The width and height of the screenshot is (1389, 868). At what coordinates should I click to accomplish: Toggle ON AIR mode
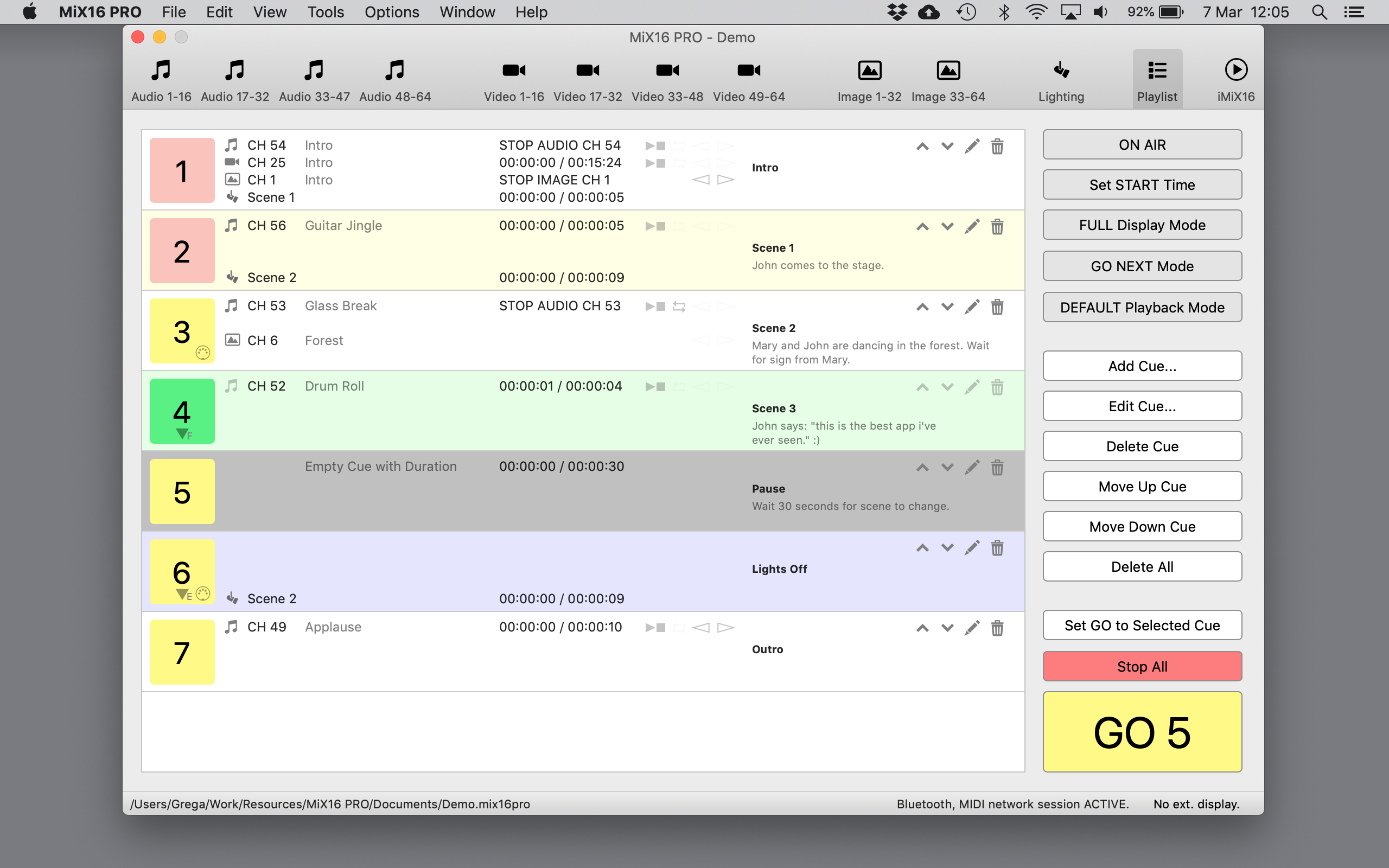click(1142, 145)
